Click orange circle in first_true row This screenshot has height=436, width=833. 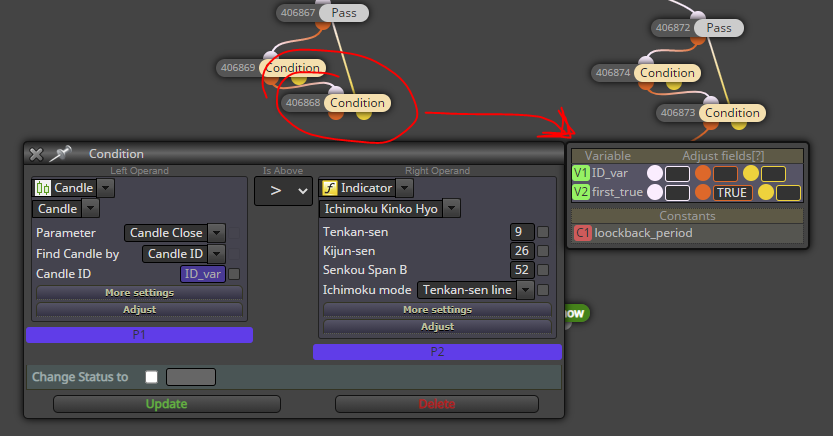click(x=703, y=192)
